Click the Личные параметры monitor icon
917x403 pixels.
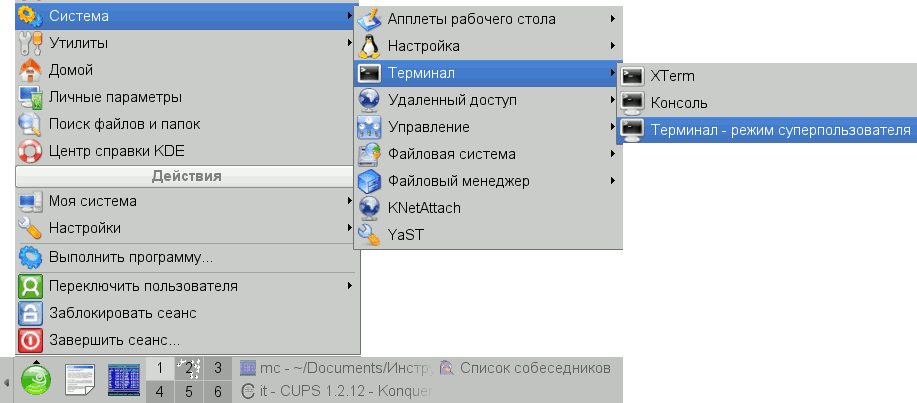(30, 97)
